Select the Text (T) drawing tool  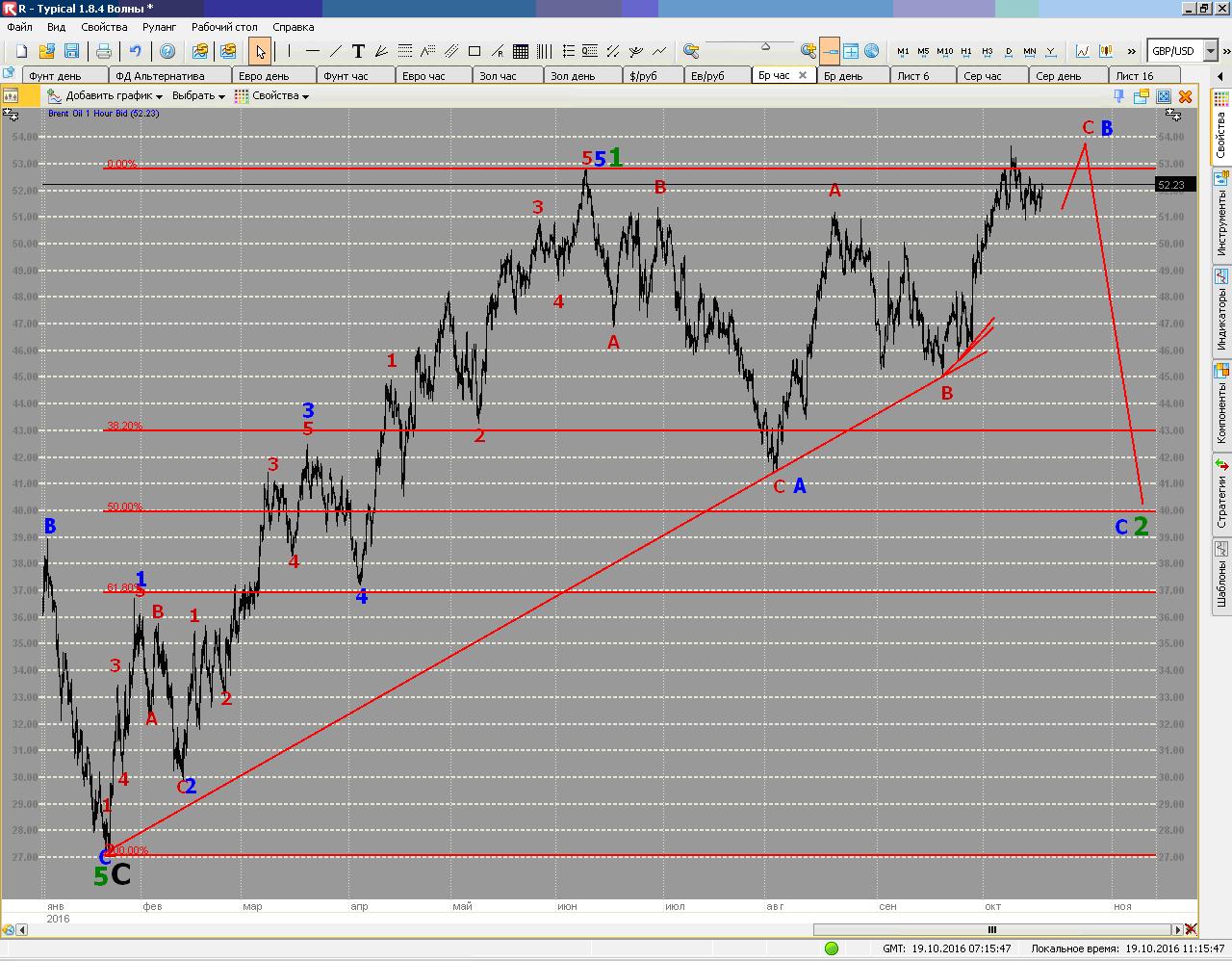tap(358, 51)
